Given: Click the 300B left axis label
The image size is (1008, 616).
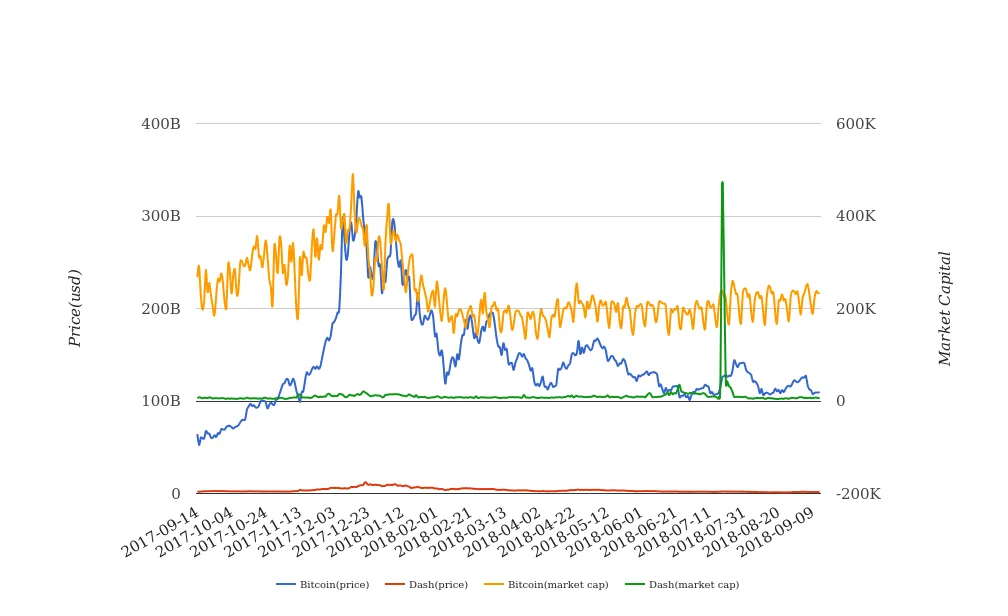Looking at the screenshot, I should pos(161,216).
